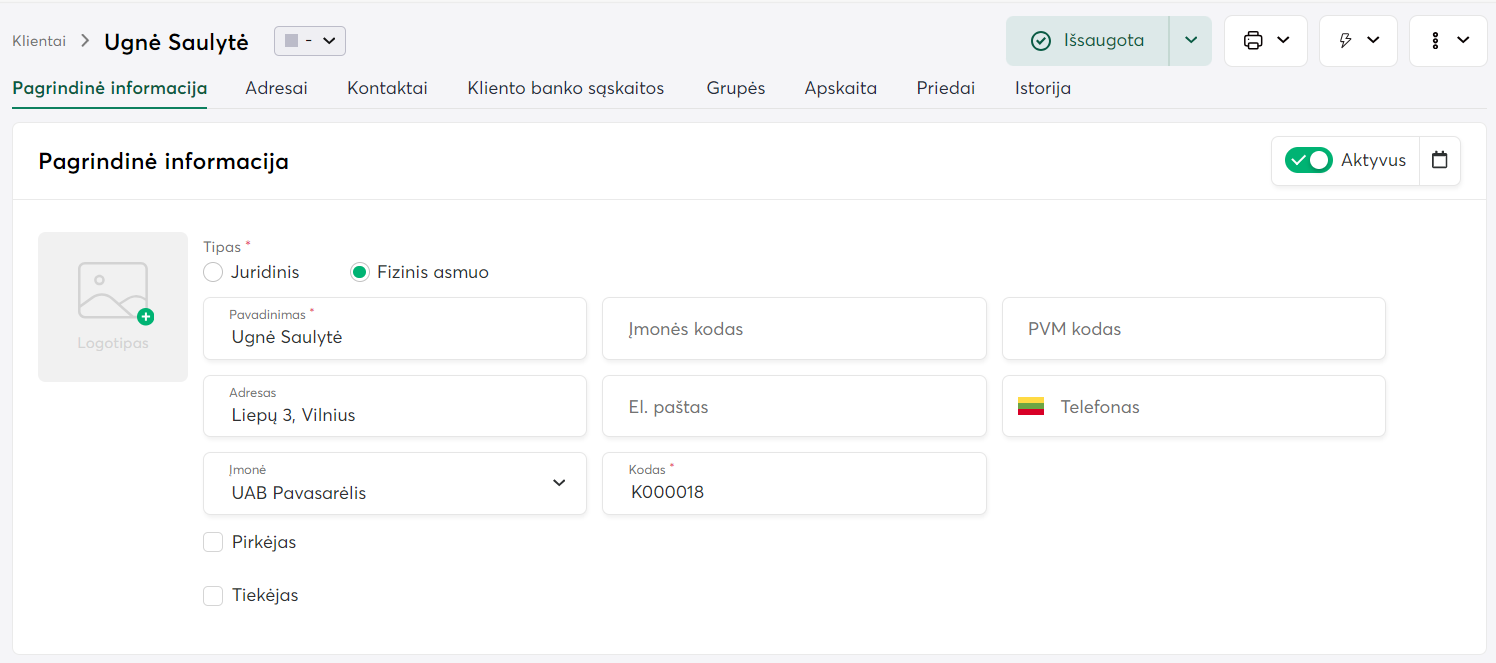Open the Kliento banko sąskaitos tab
Image resolution: width=1496 pixels, height=663 pixels.
565,88
